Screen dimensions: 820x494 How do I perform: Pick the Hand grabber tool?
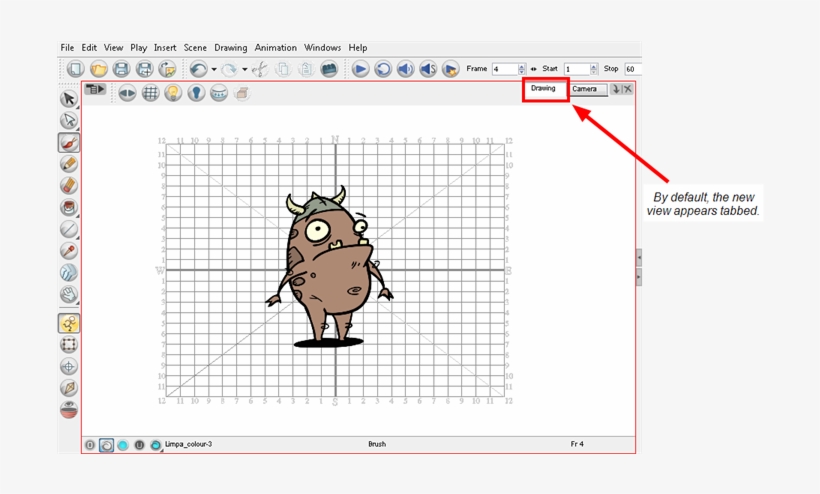[x=69, y=294]
